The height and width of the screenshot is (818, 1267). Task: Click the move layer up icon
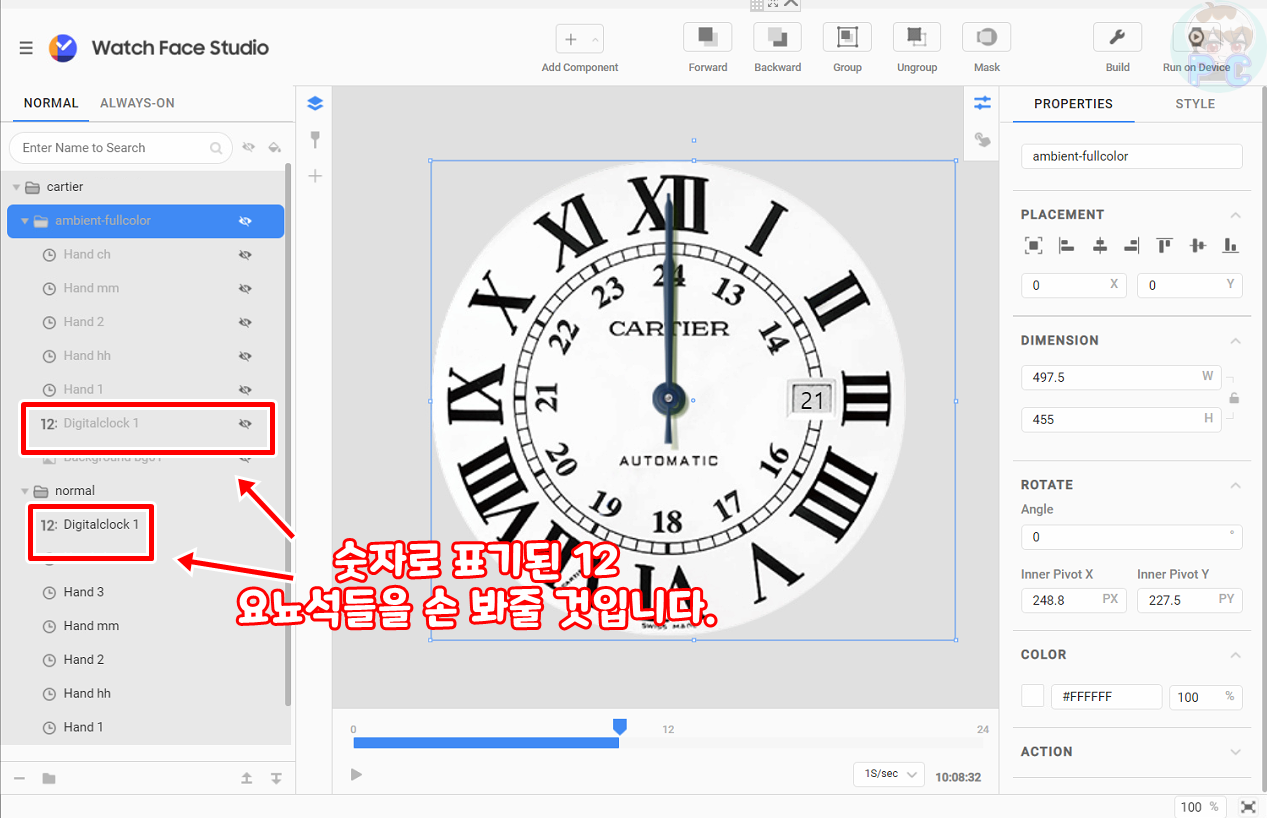[246, 778]
